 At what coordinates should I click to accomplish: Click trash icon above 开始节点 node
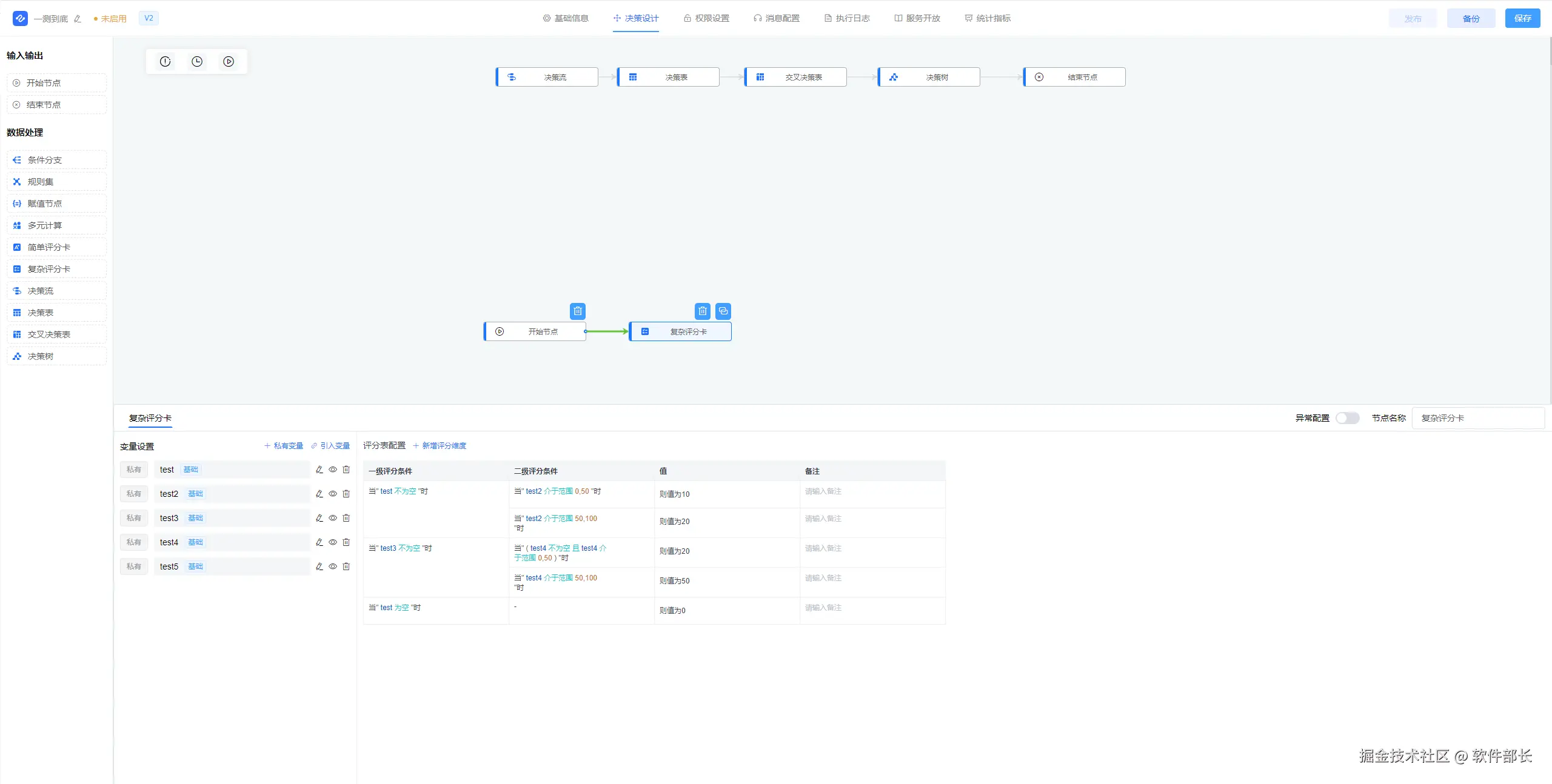(x=578, y=311)
